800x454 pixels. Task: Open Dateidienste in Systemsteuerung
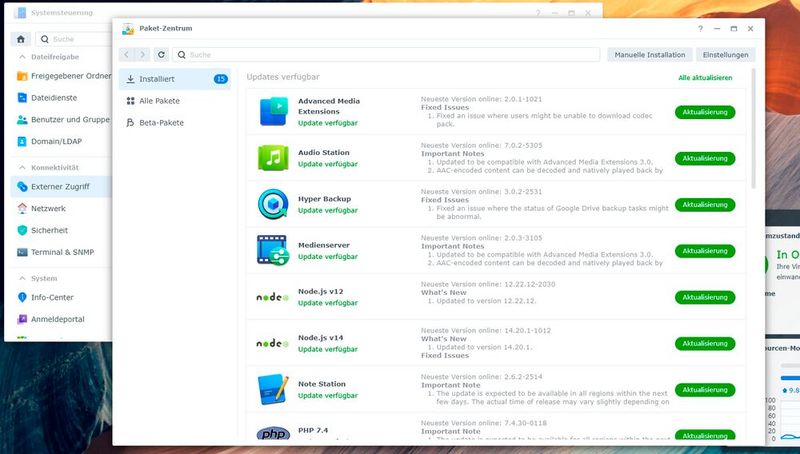(x=61, y=98)
